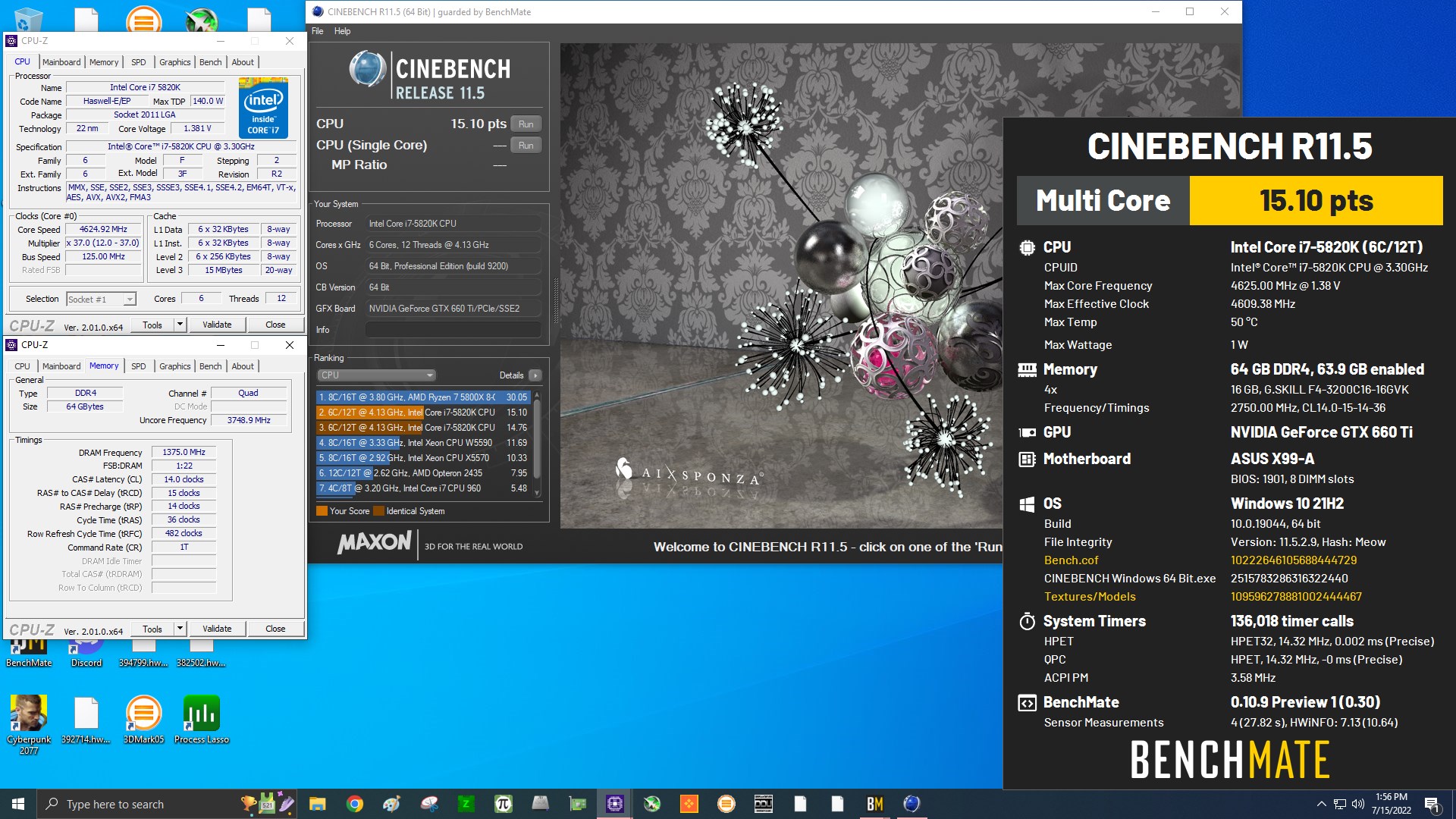Open Graphics tab in upper CPU-Z window
Screen dimensions: 1456x819
coord(174,62)
